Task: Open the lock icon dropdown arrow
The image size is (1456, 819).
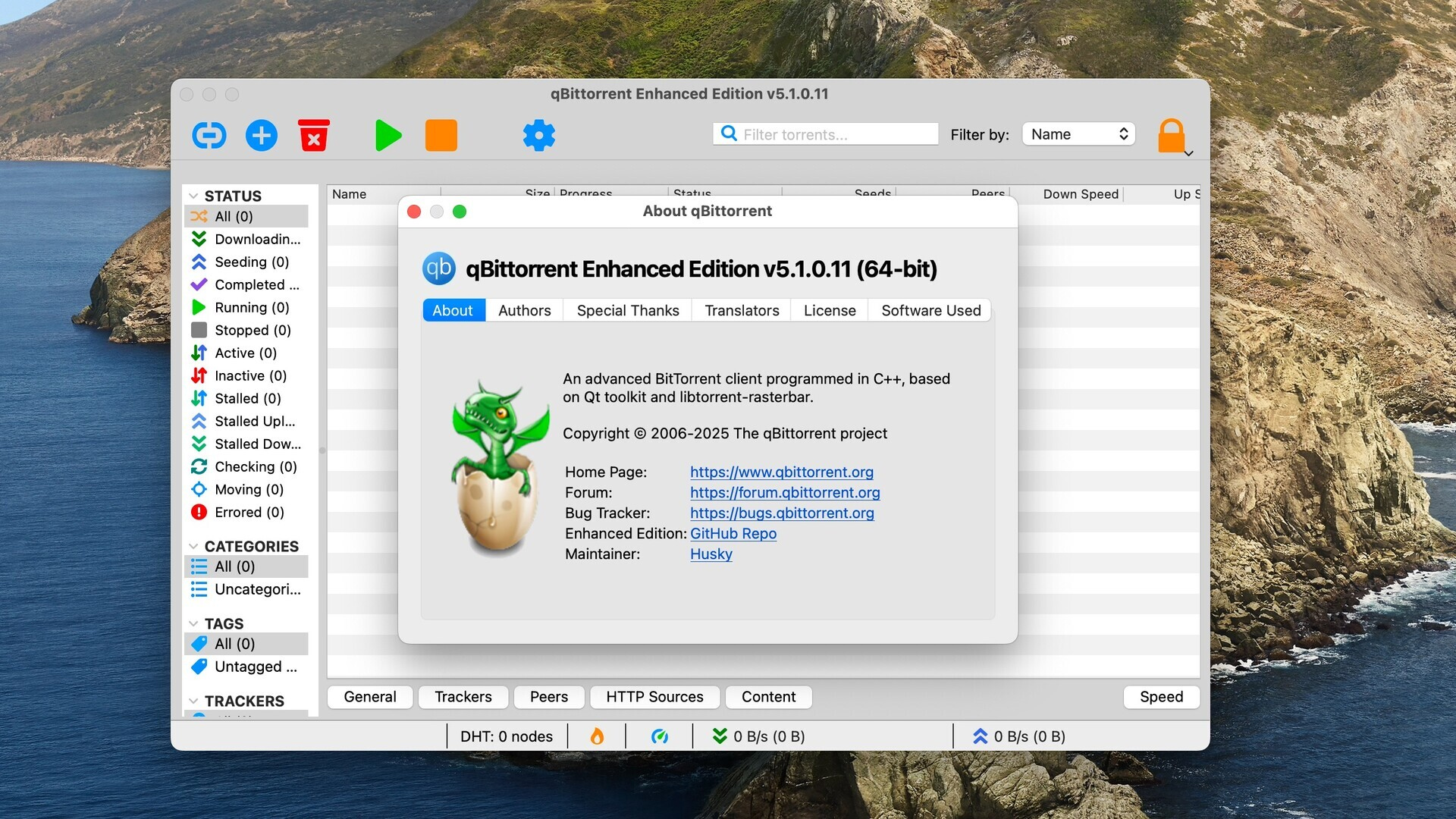Action: 1189,153
